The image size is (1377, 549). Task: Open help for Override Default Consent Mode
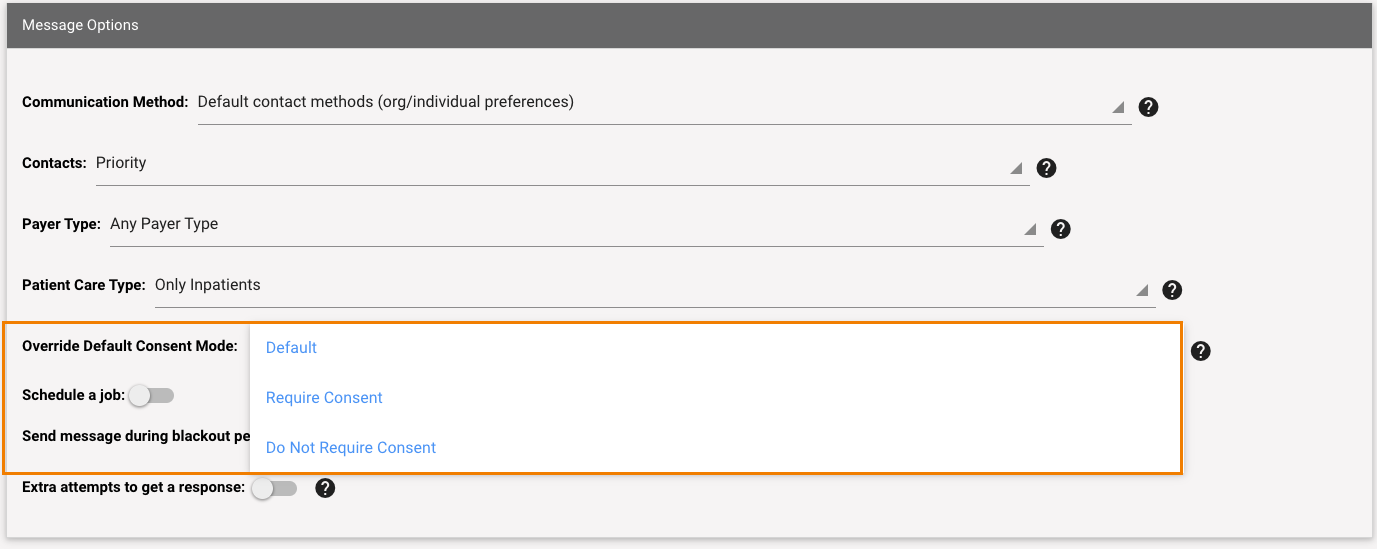1201,351
